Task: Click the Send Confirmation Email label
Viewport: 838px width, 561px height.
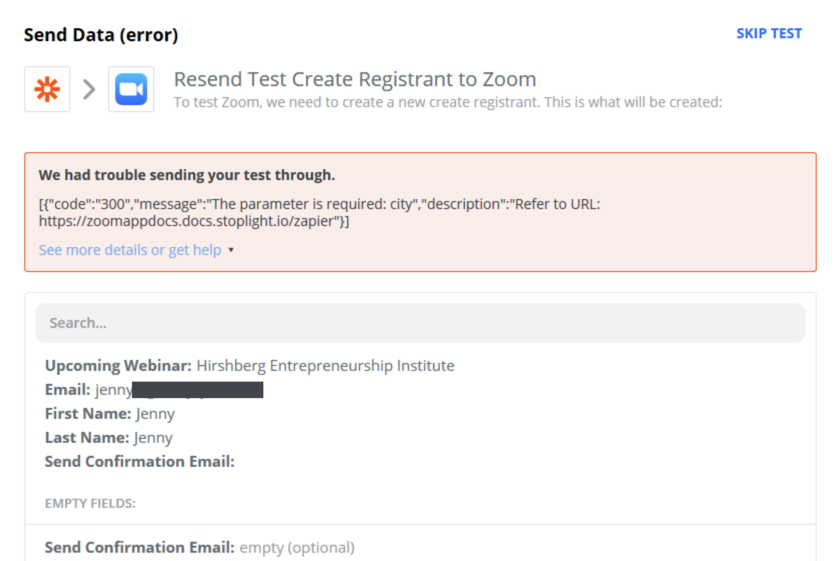Action: coord(139,461)
